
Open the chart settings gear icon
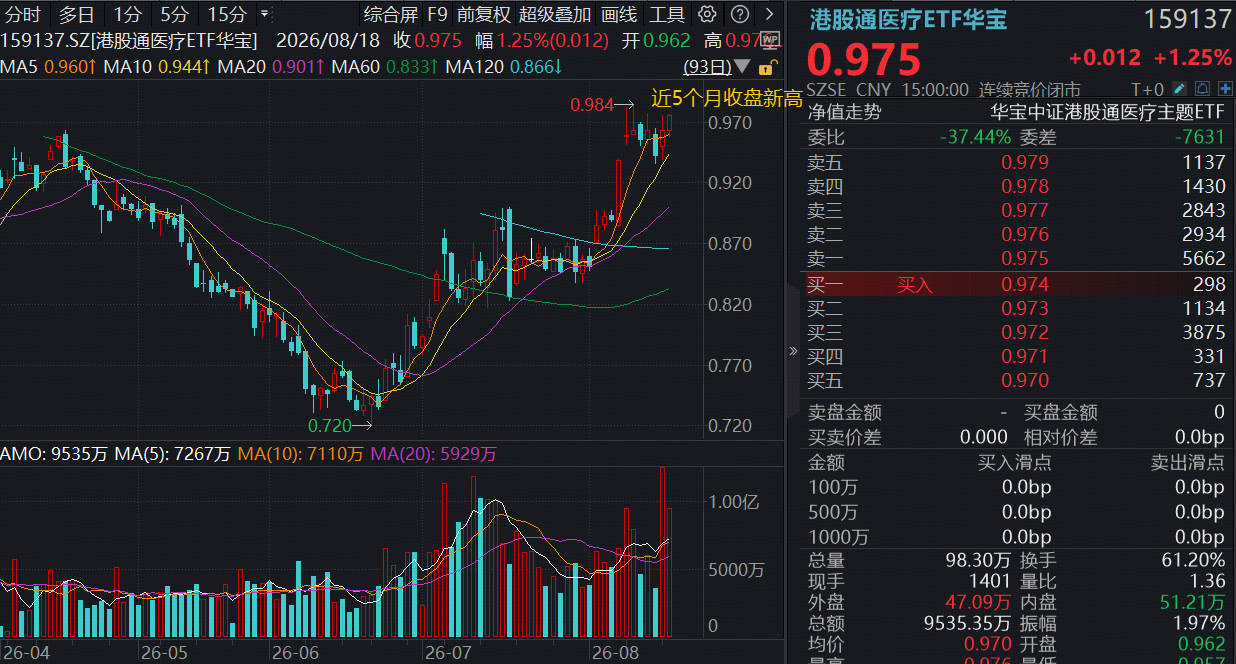[x=707, y=15]
